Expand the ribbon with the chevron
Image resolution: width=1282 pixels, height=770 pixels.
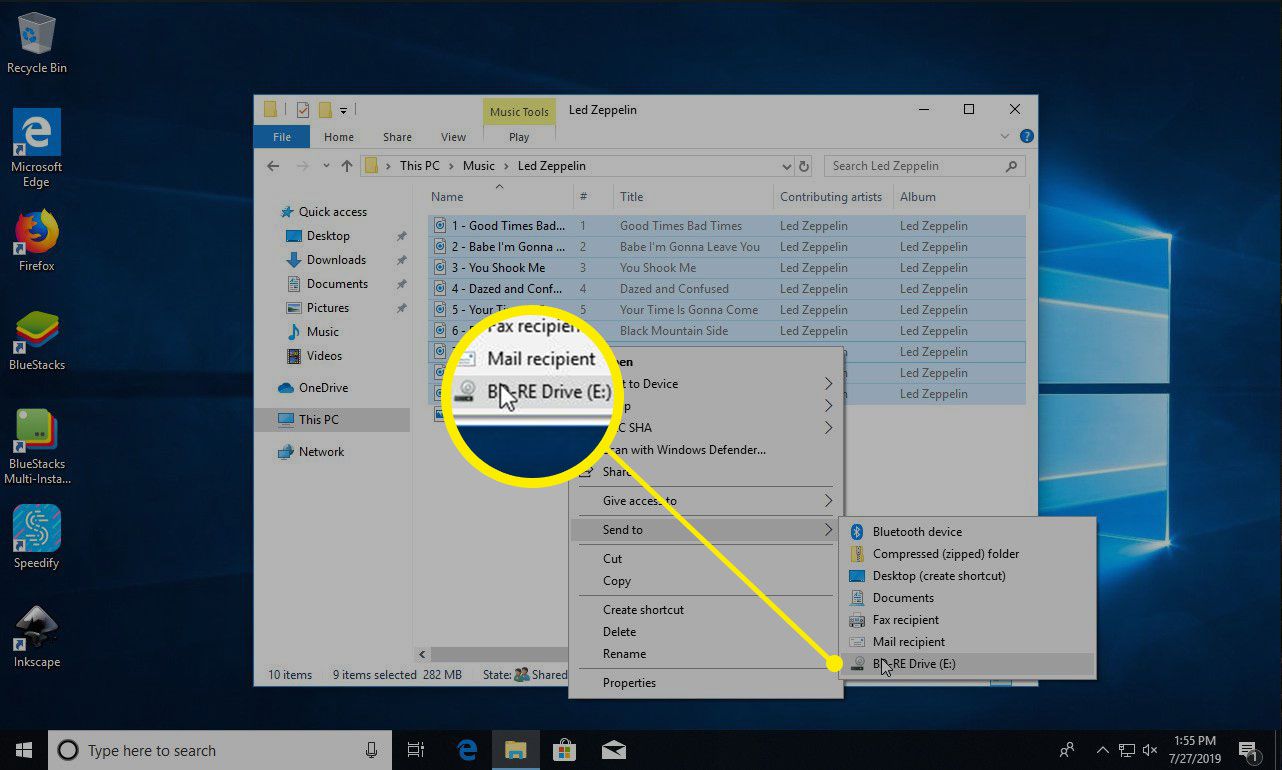[1005, 137]
